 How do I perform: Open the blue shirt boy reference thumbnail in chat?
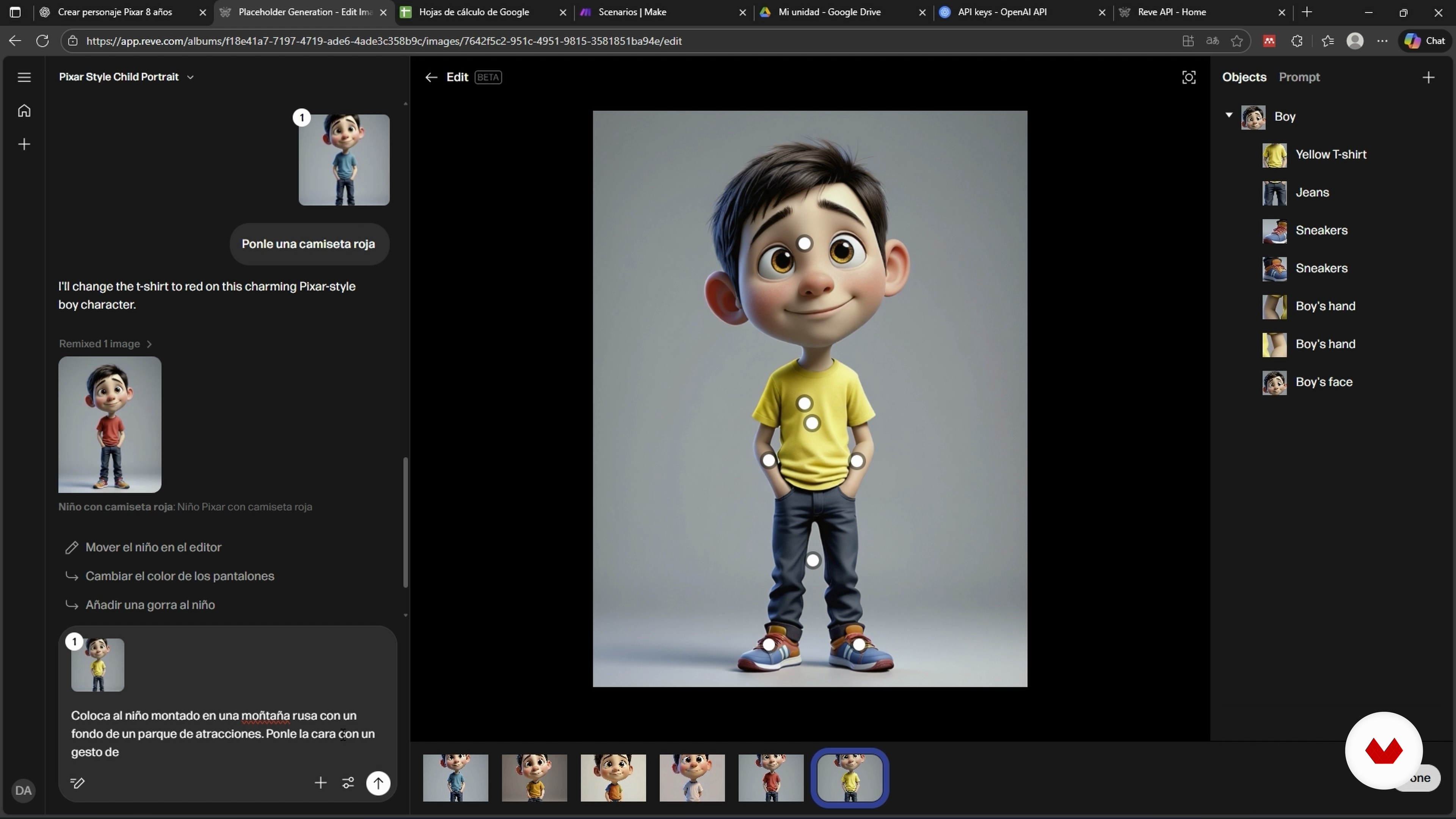(344, 160)
